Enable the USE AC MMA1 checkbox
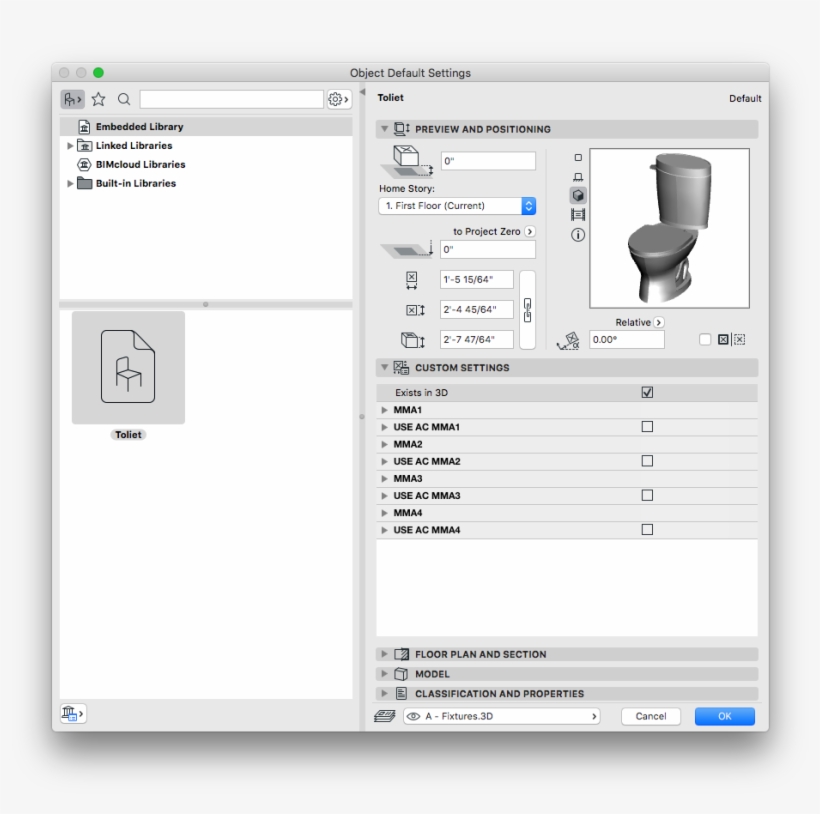The image size is (820, 814). point(647,427)
